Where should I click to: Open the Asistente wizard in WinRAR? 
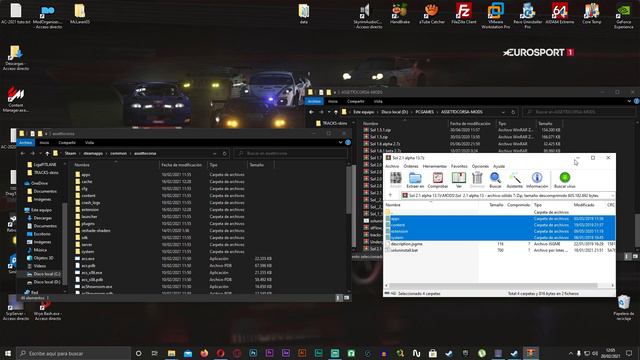tap(514, 180)
